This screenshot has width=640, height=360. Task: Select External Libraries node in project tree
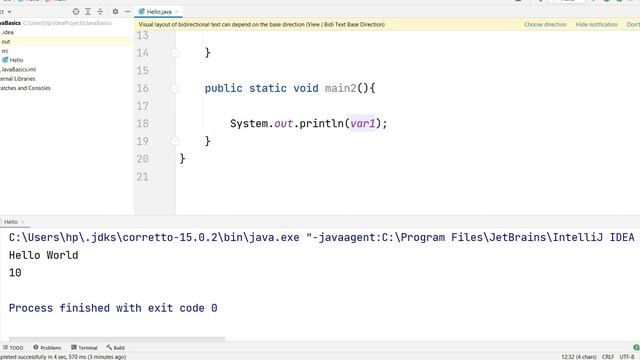click(x=18, y=79)
